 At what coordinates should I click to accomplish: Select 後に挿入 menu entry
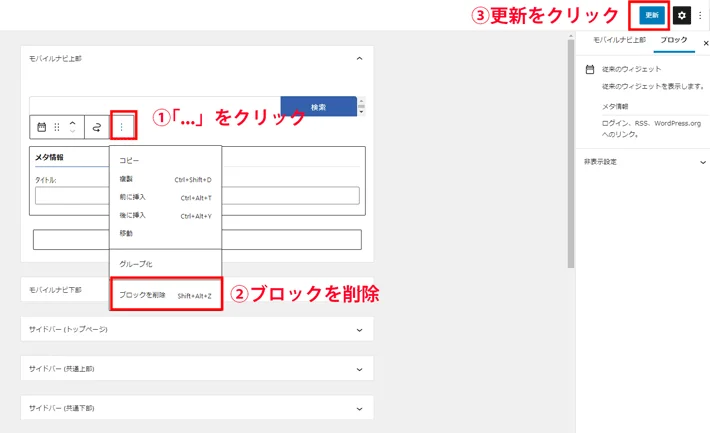click(165, 216)
